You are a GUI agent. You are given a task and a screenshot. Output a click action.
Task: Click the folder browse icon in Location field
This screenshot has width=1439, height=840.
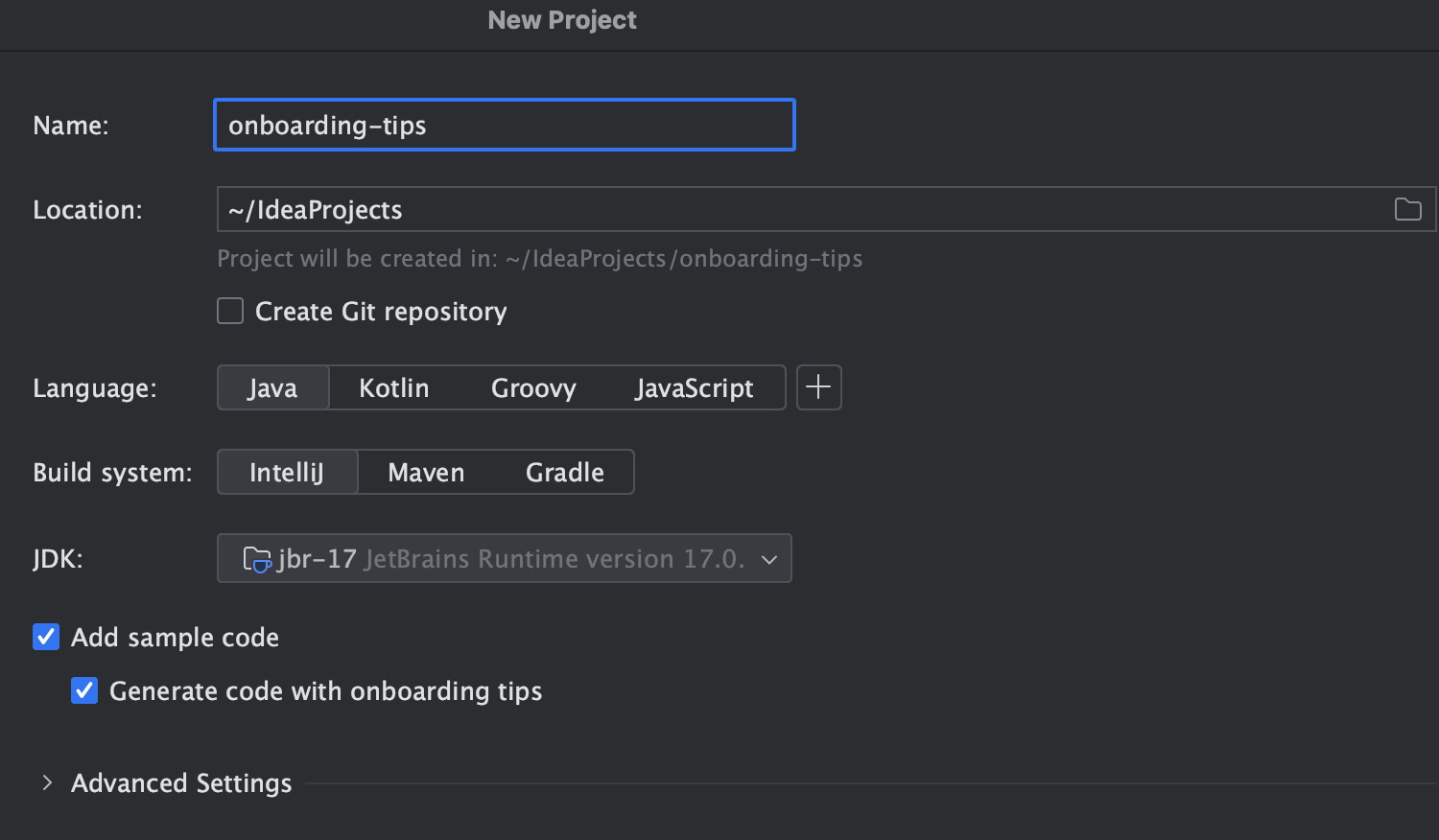(1407, 209)
